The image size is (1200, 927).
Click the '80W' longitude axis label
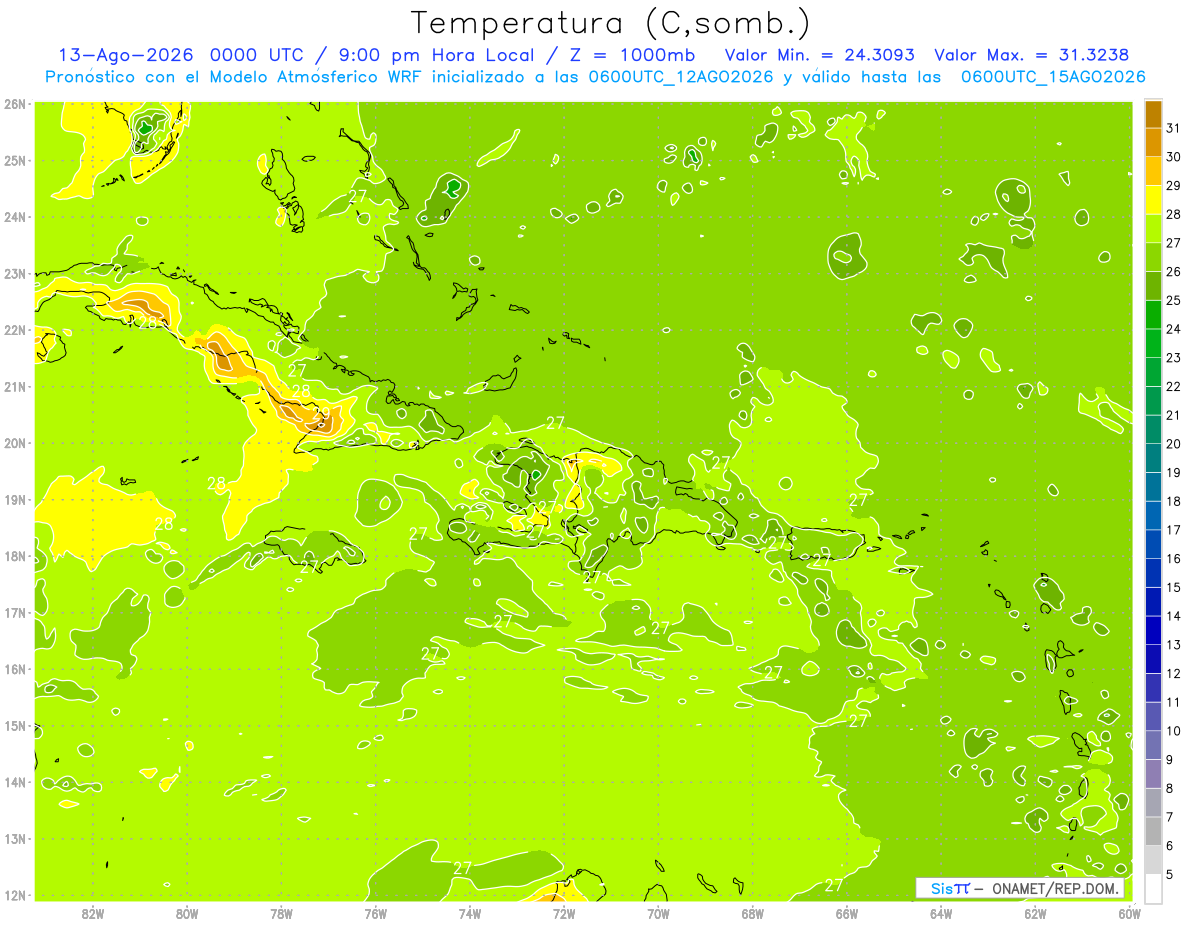tap(187, 913)
